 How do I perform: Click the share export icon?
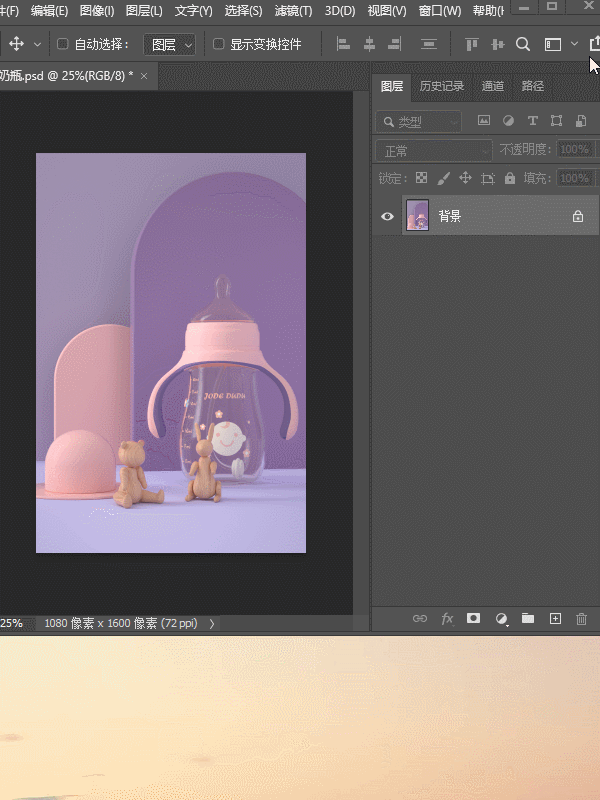[595, 44]
